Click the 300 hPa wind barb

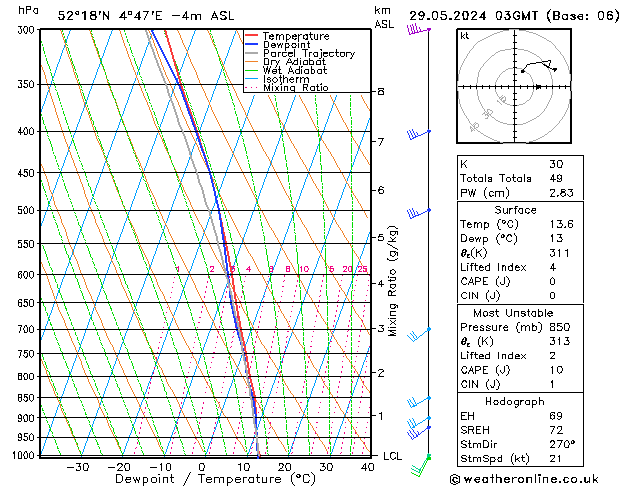tap(418, 29)
